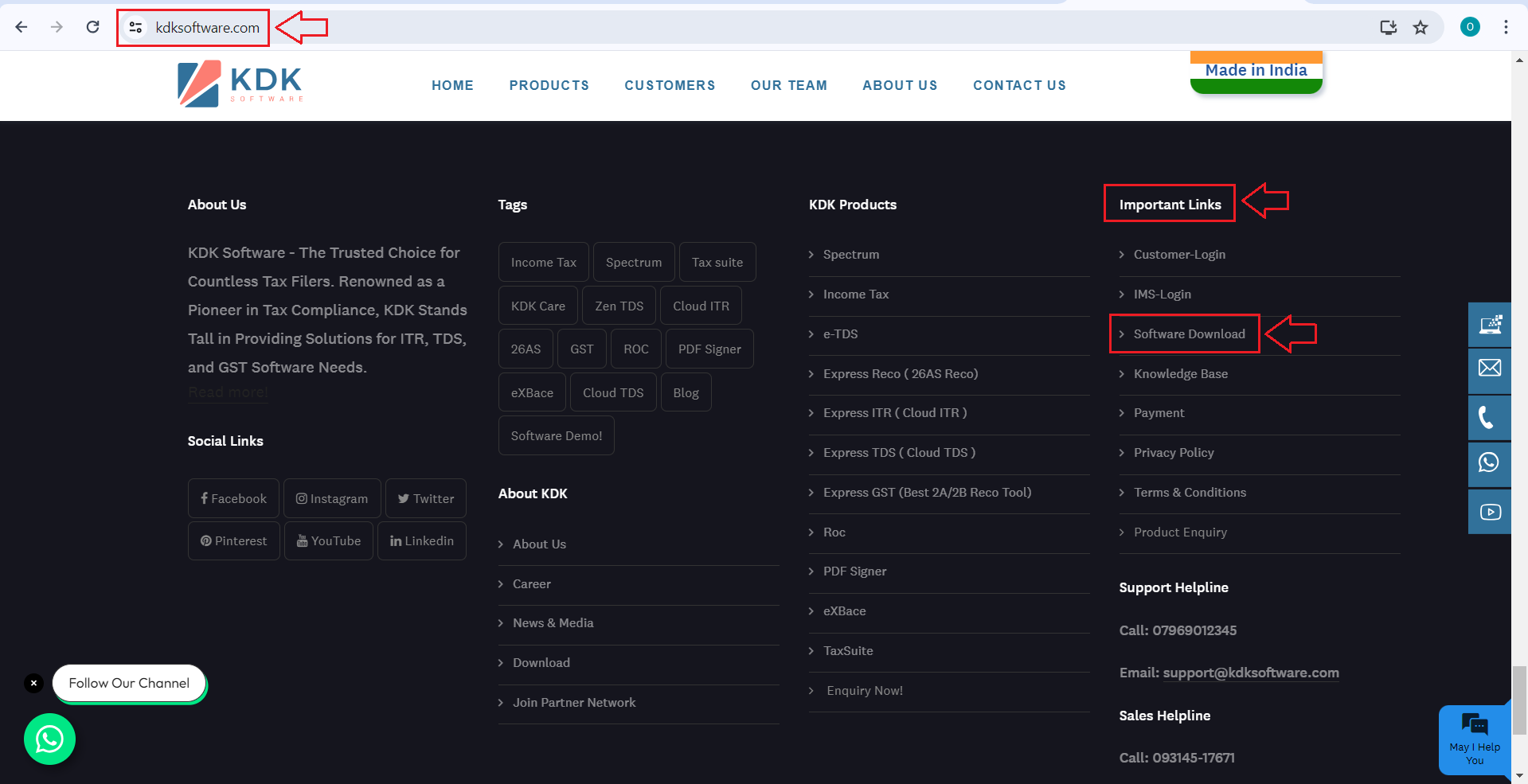Viewport: 1528px width, 784px height.
Task: Click the Follow Our Channel button
Action: (129, 683)
